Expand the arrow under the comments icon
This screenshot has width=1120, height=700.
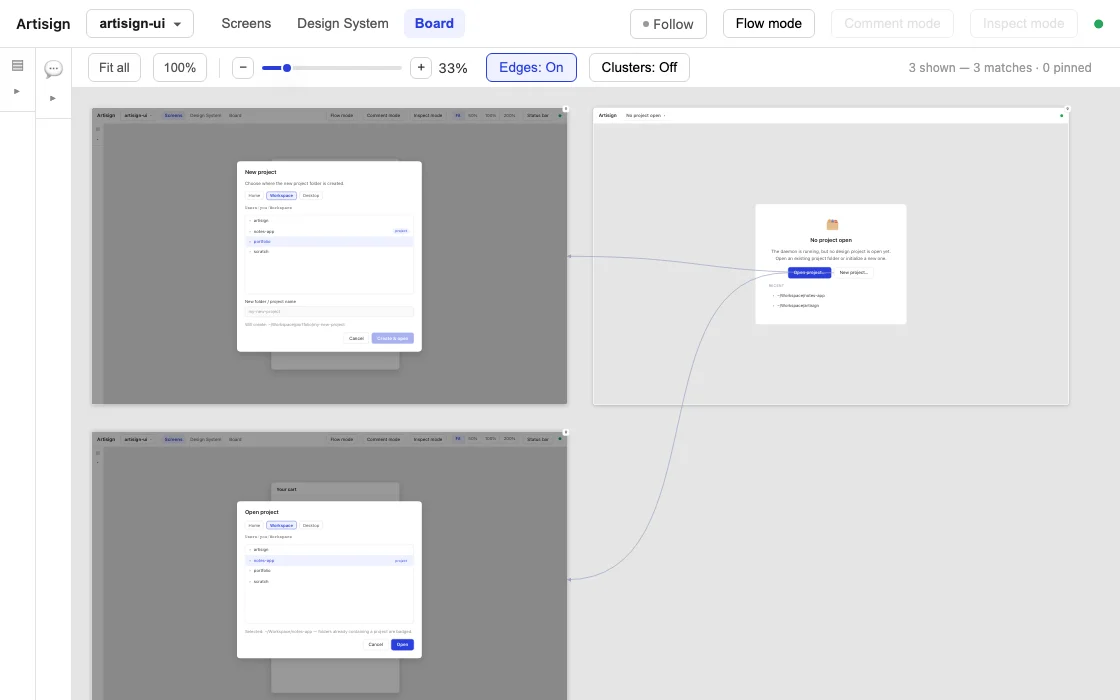pos(53,98)
